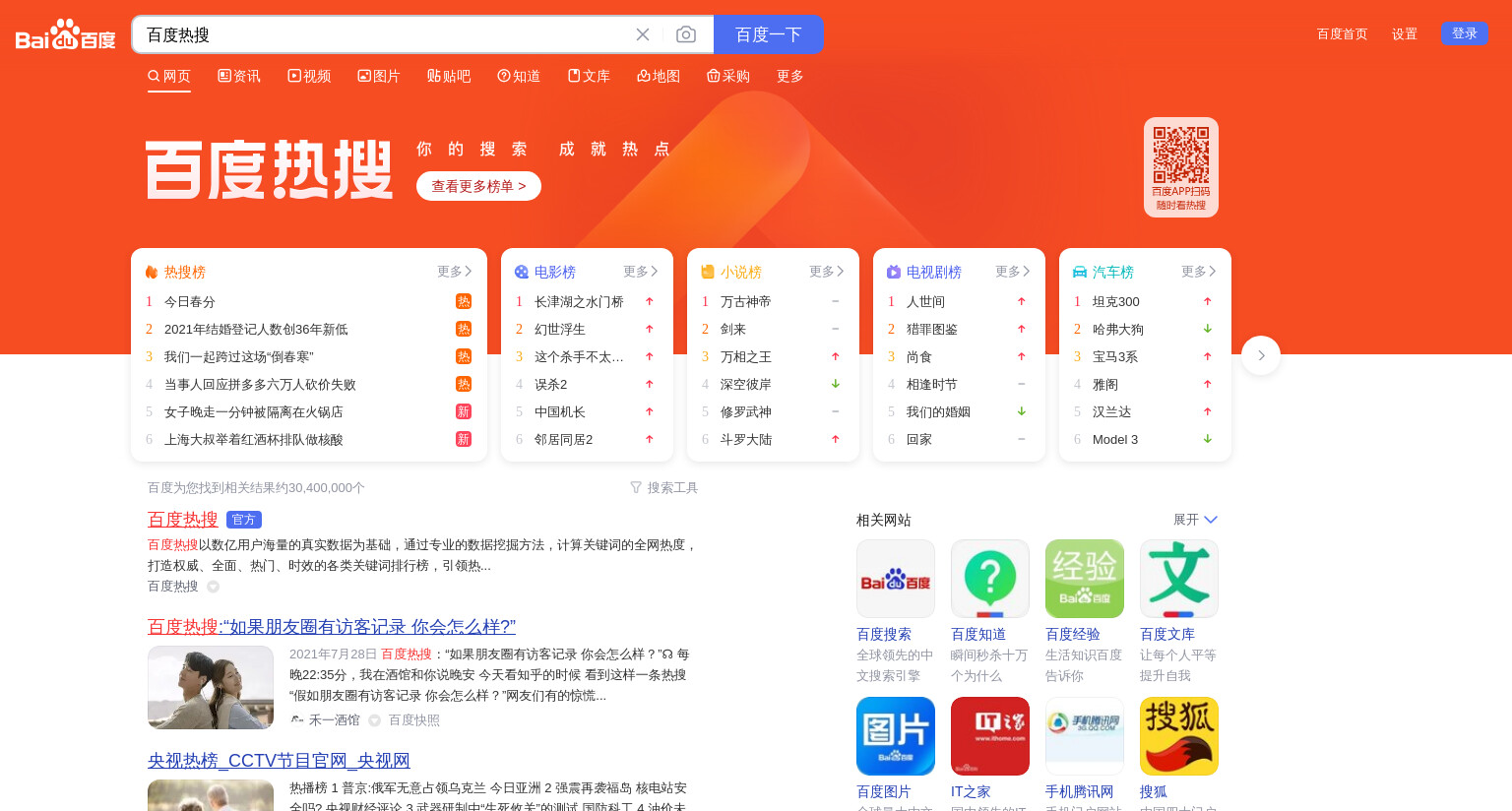
Task: Open 2021年结婚登记人数创36年新低 entry
Action: coord(256,329)
